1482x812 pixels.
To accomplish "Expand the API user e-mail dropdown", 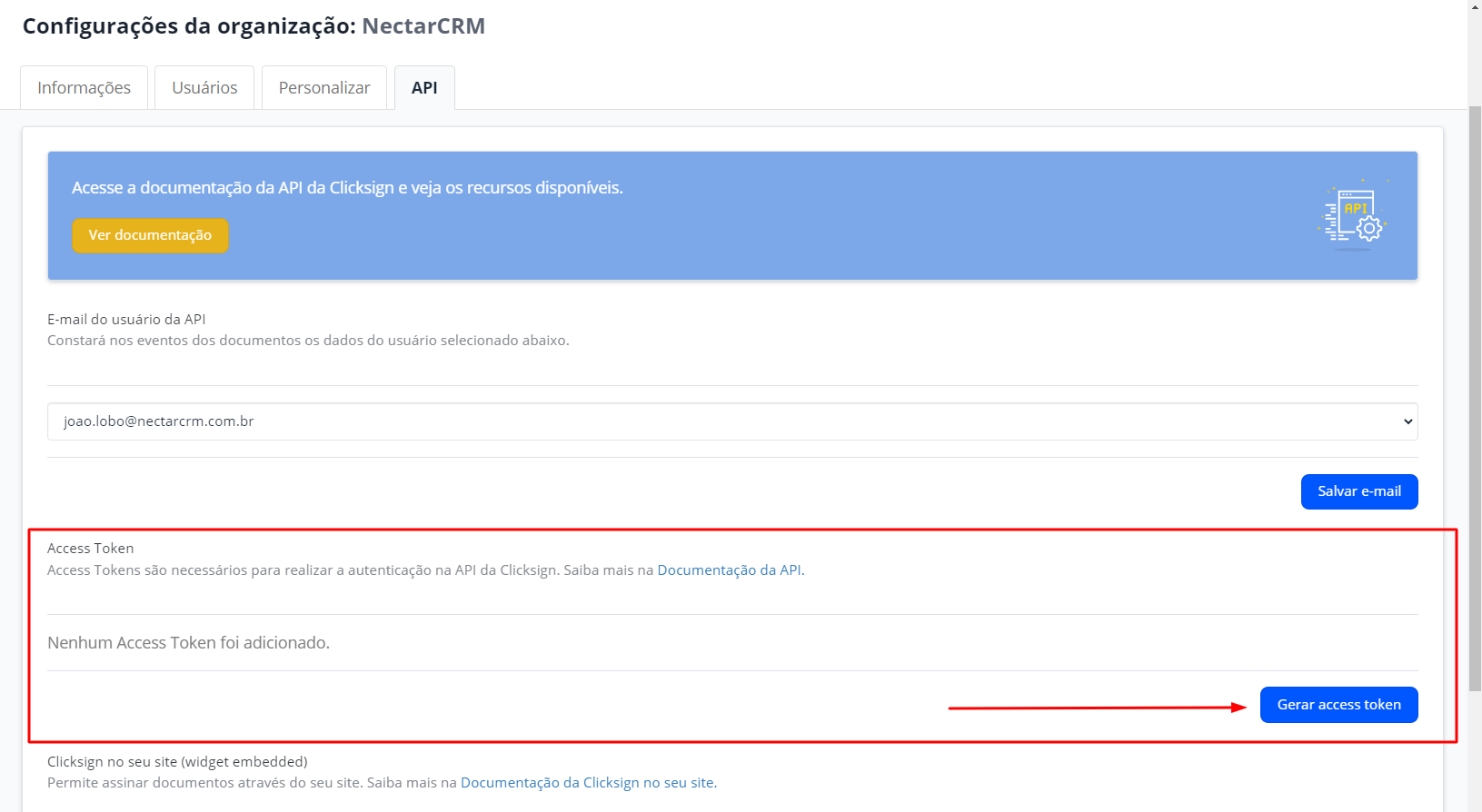I will [732, 421].
